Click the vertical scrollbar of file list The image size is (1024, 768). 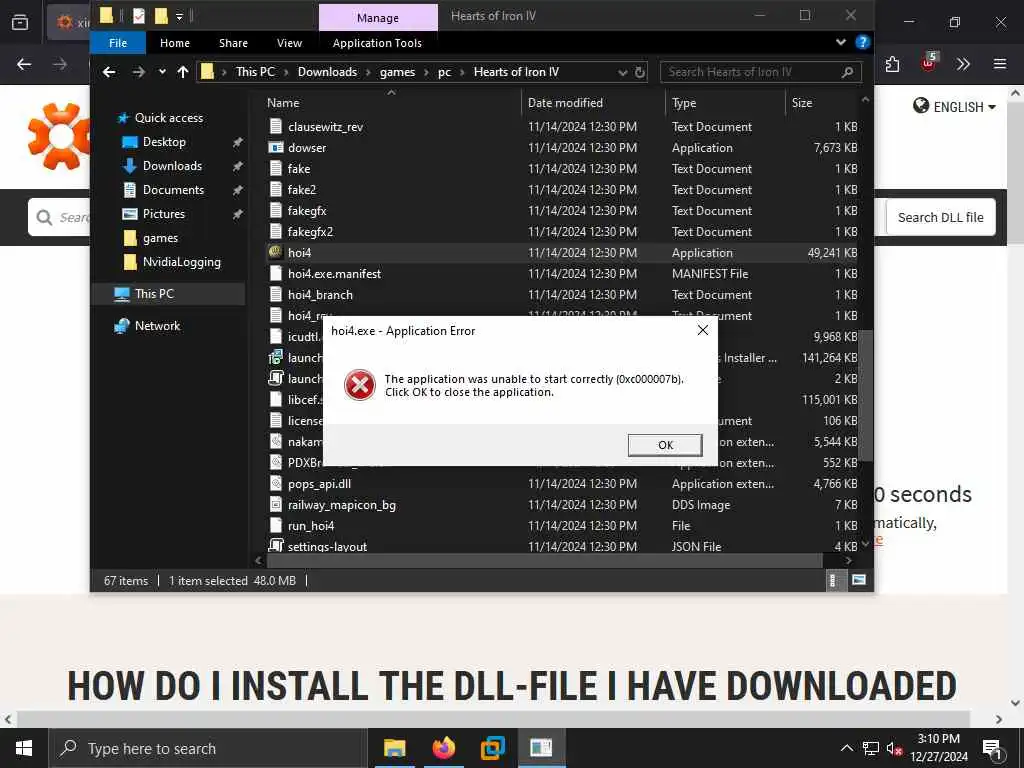point(865,395)
